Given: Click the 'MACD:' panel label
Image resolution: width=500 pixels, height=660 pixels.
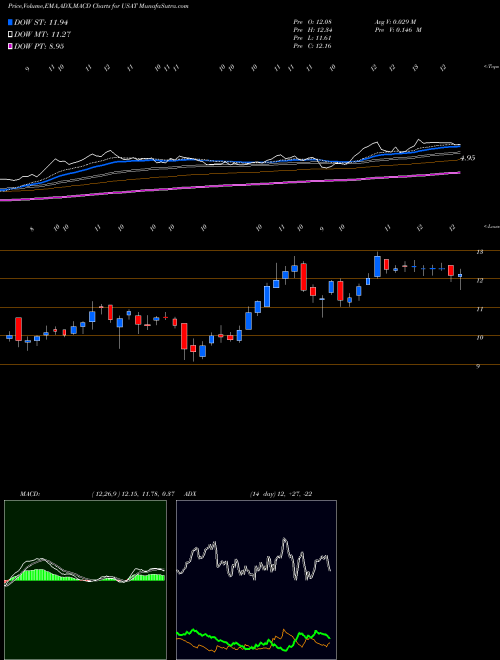Looking at the screenshot, I should [x=30, y=494].
